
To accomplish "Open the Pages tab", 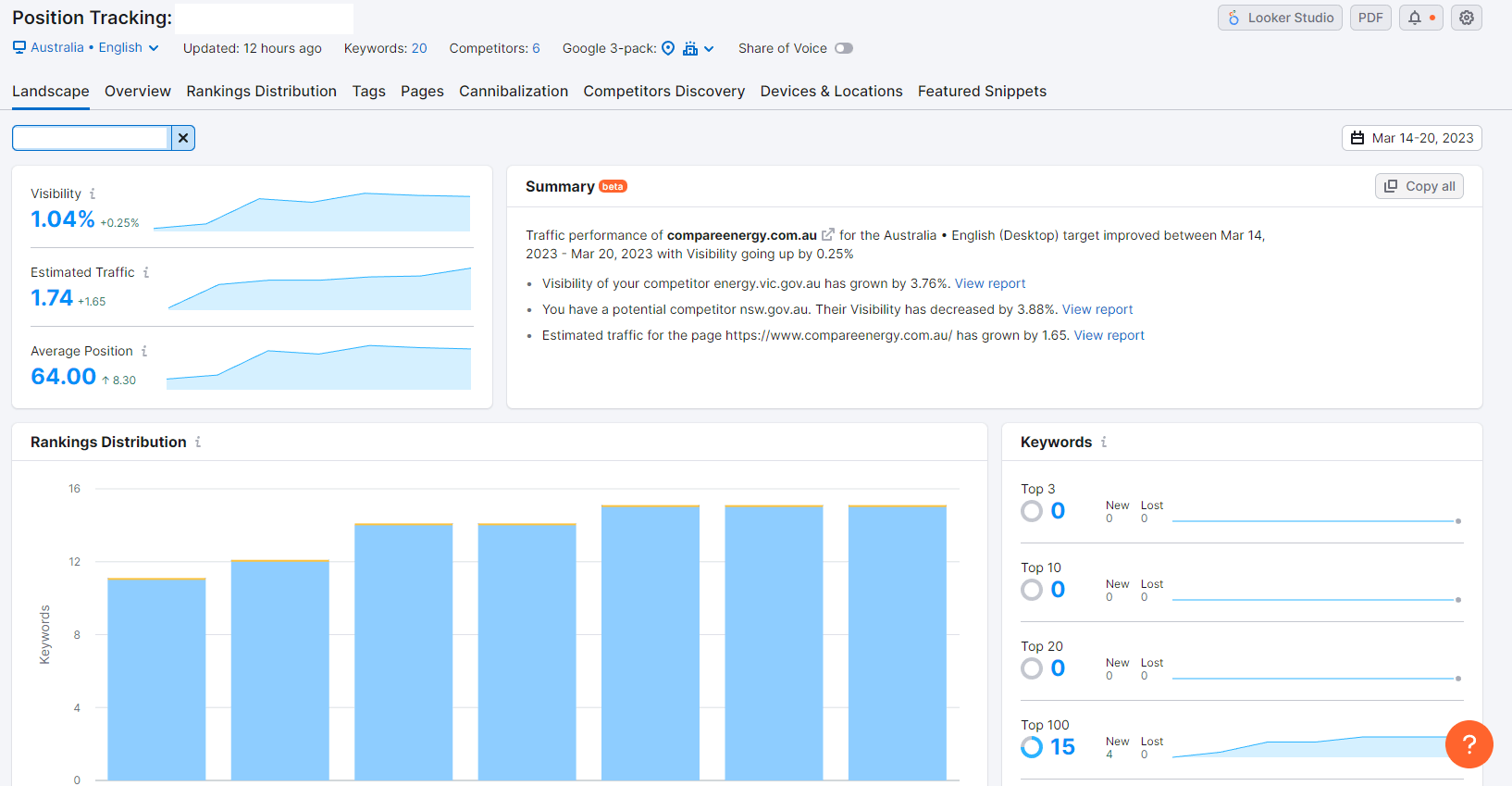I will pyautogui.click(x=422, y=91).
